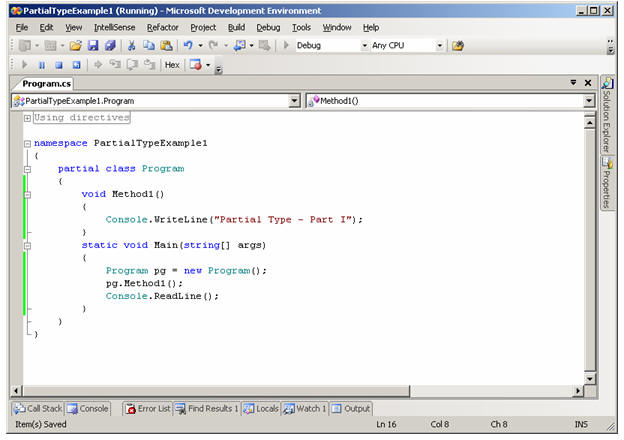Close the Program.cs document with X
This screenshot has width=624, height=440.
tap(588, 83)
